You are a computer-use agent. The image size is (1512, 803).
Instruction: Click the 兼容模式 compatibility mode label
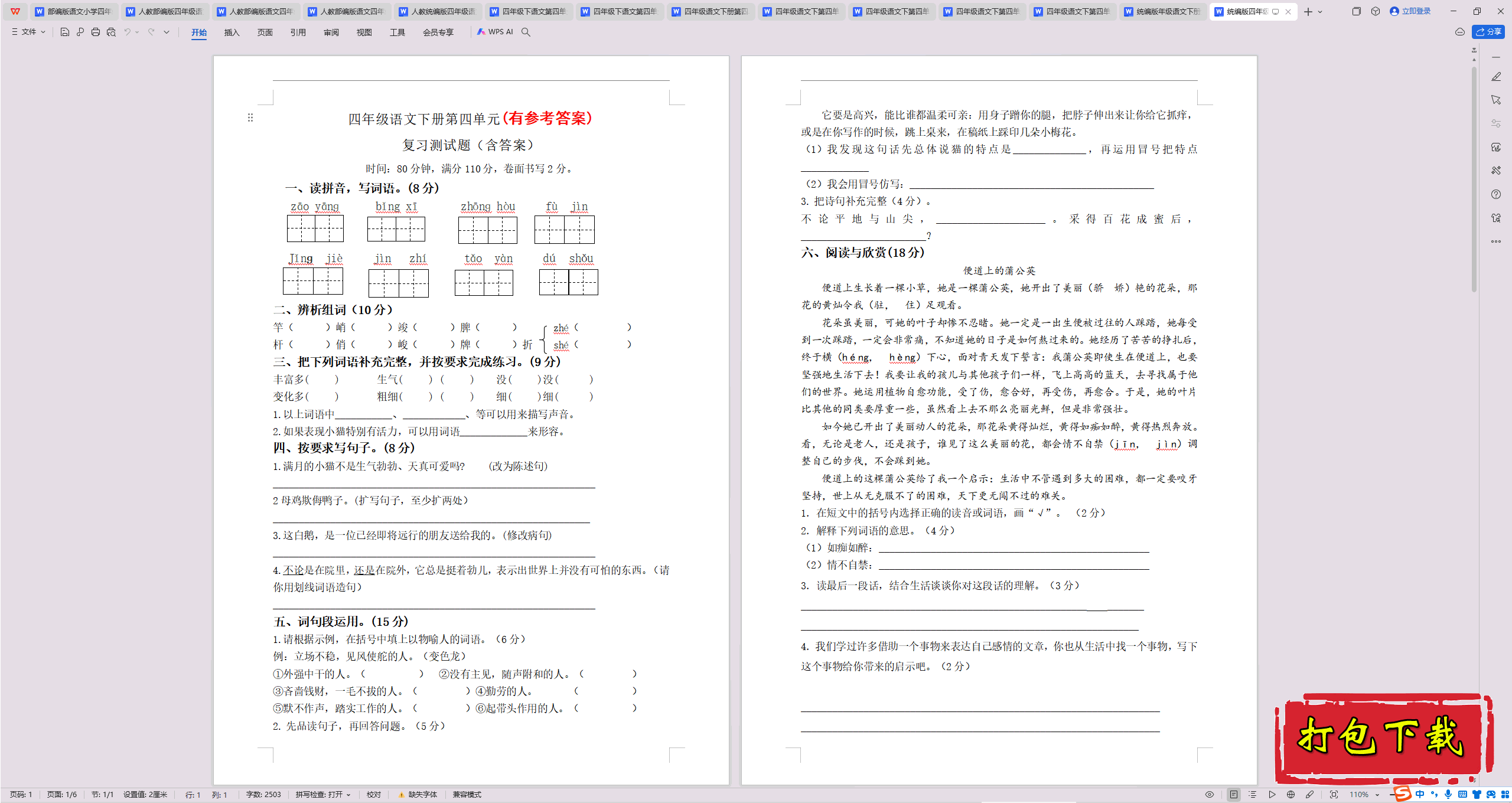tap(467, 795)
